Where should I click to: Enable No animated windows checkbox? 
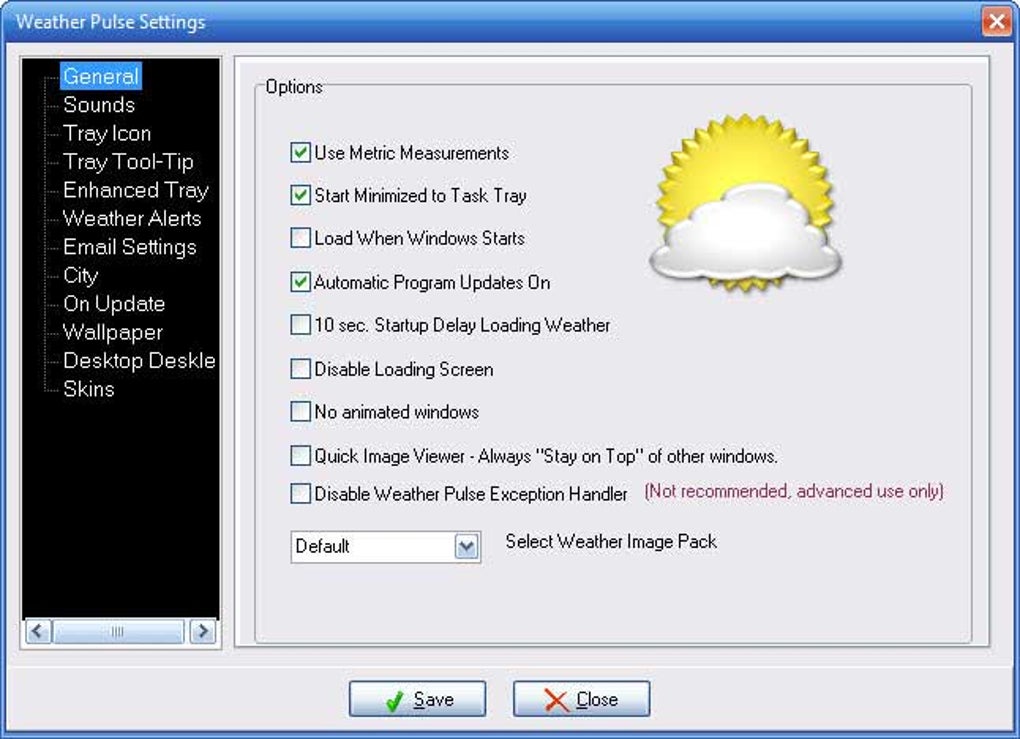[x=300, y=412]
